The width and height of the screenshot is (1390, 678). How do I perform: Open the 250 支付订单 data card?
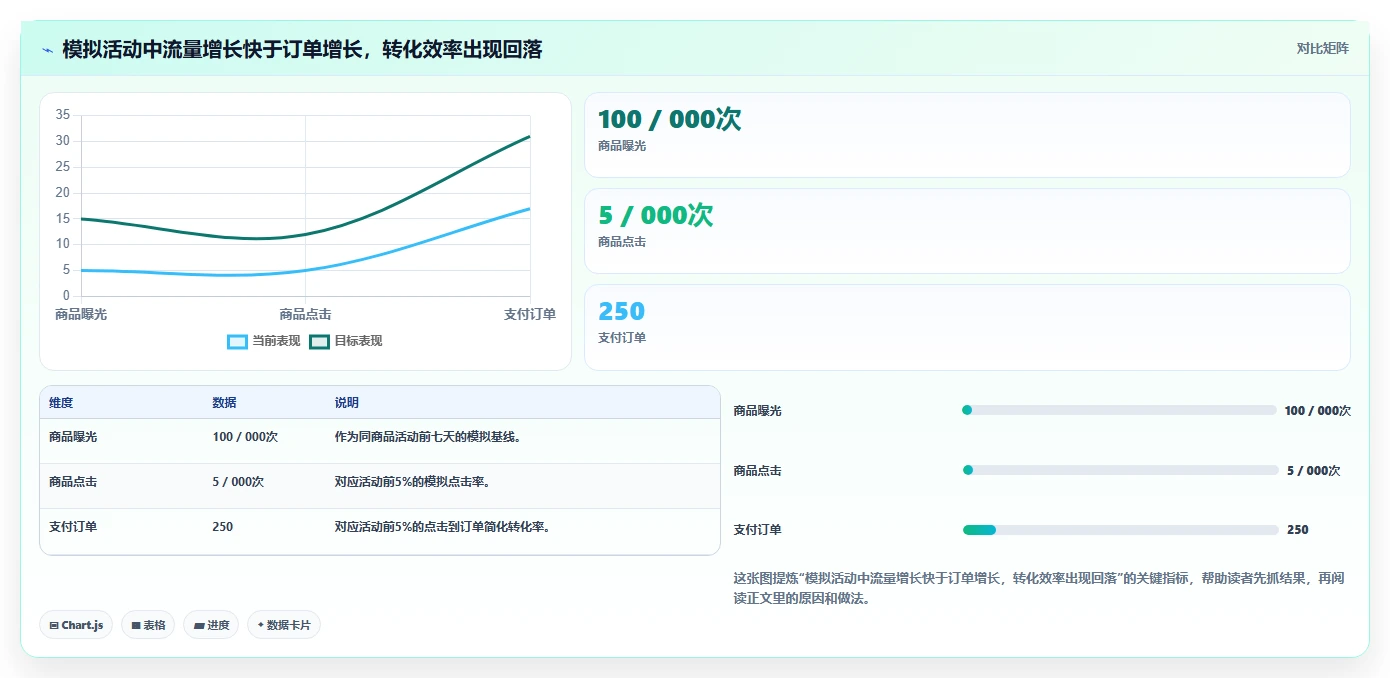click(x=967, y=327)
